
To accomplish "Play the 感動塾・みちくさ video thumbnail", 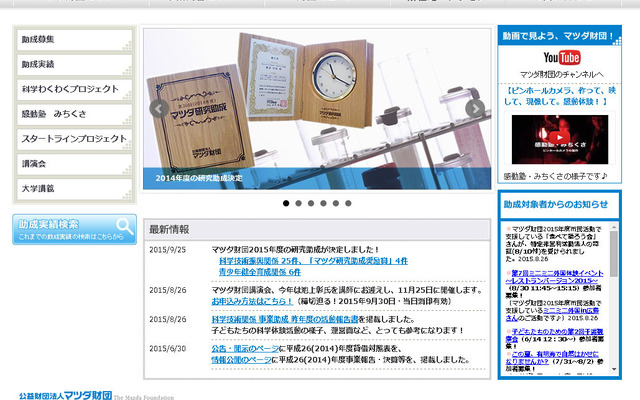I will (x=560, y=139).
